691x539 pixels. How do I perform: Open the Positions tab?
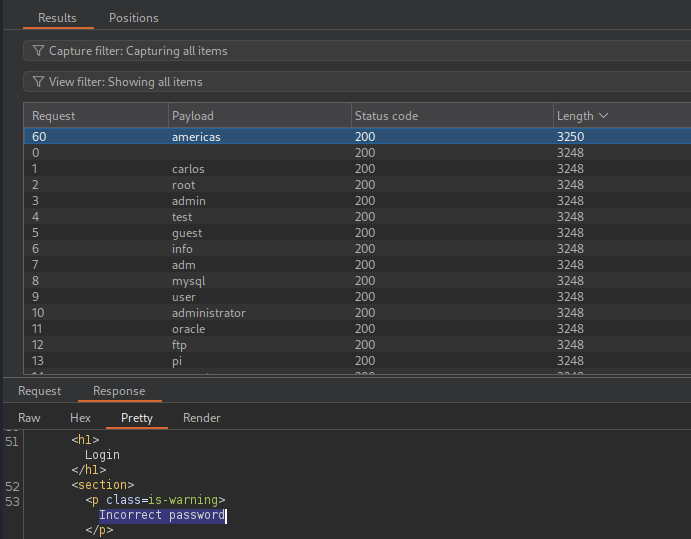134,18
